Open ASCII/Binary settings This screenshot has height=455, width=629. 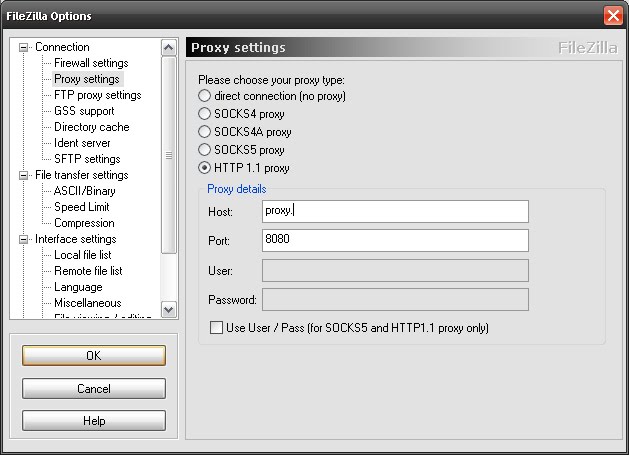coord(85,191)
